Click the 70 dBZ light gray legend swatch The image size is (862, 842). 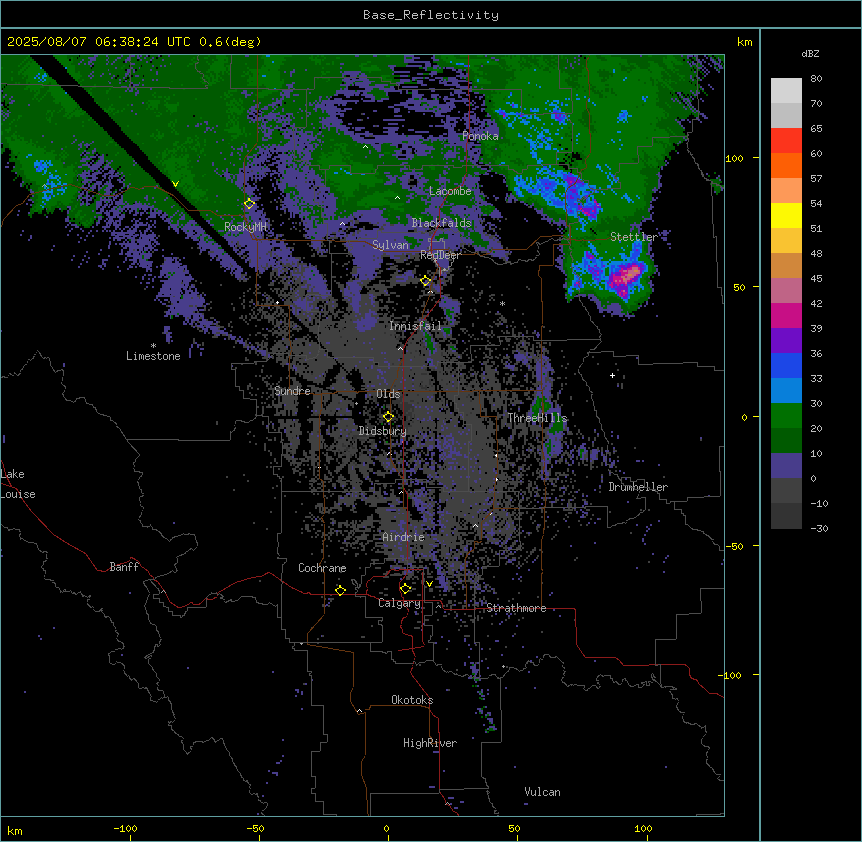pyautogui.click(x=786, y=91)
